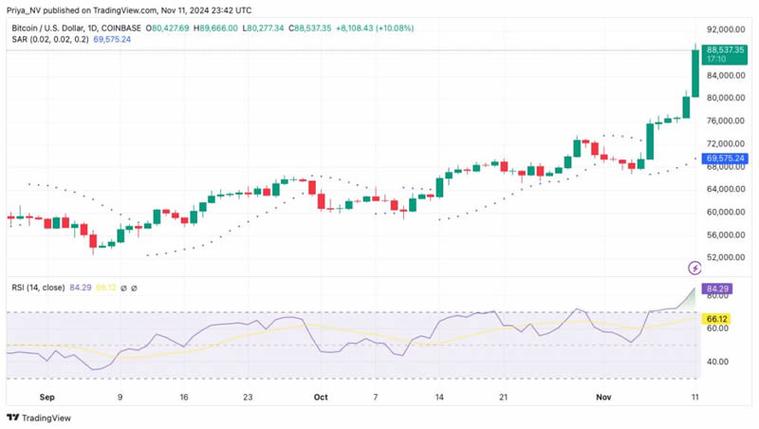Click the TradingView logo at bottom left

click(x=39, y=418)
